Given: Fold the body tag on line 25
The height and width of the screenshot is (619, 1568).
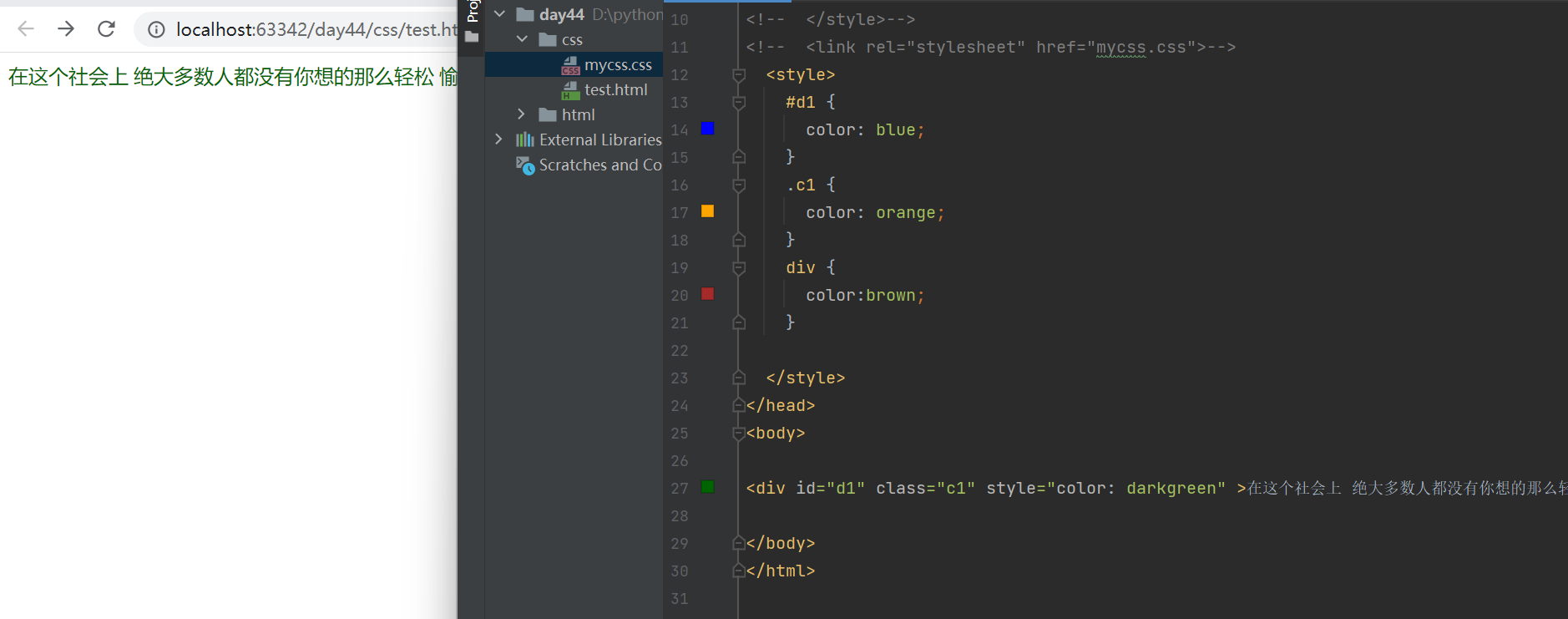Looking at the screenshot, I should [739, 434].
